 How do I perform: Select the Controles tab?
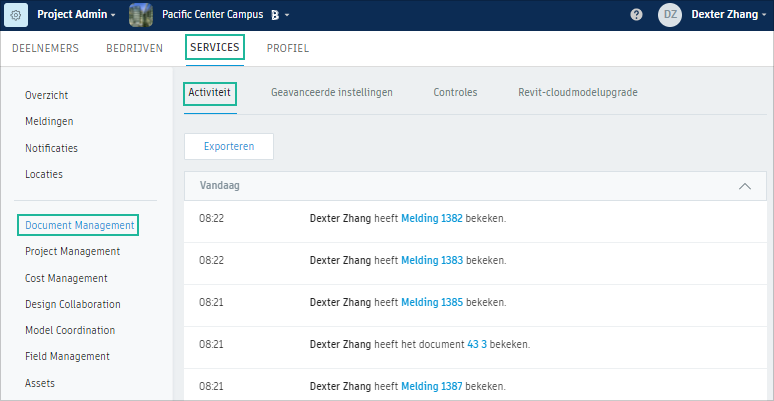click(455, 92)
